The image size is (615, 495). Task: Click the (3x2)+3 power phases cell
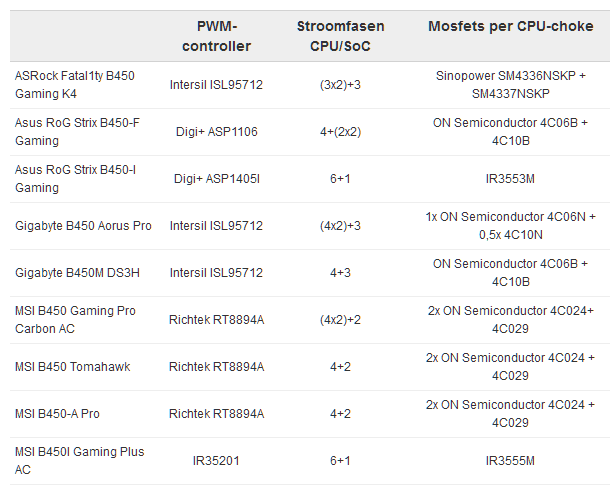pyautogui.click(x=340, y=85)
